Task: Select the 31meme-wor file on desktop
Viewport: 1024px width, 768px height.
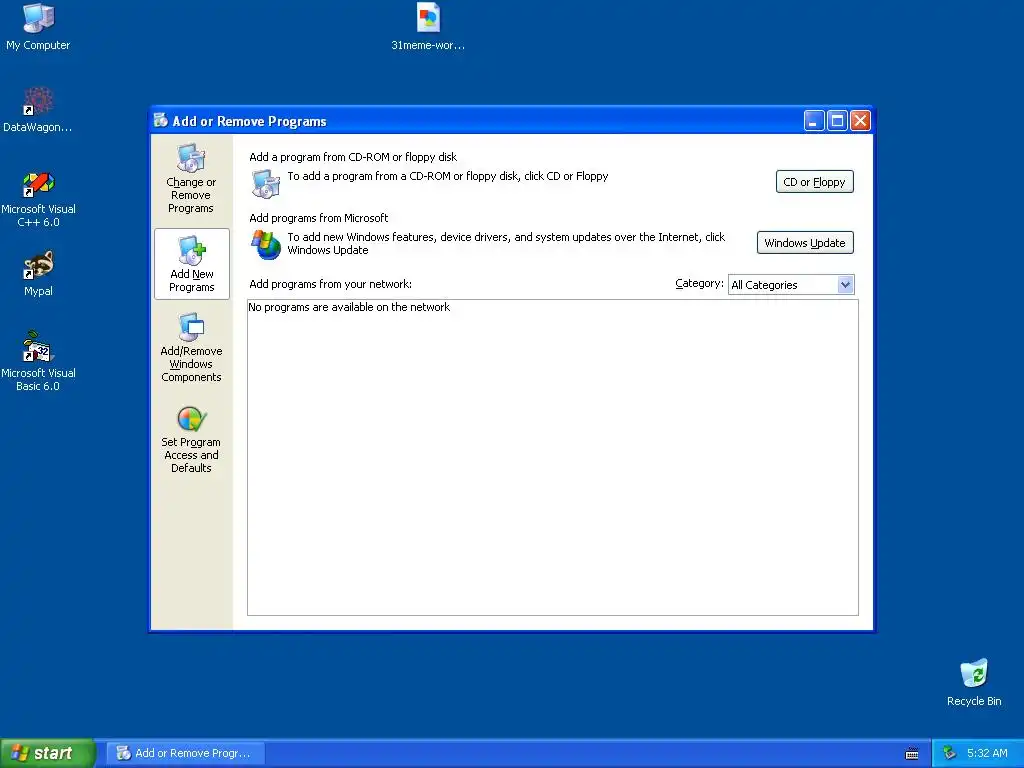Action: click(x=428, y=27)
